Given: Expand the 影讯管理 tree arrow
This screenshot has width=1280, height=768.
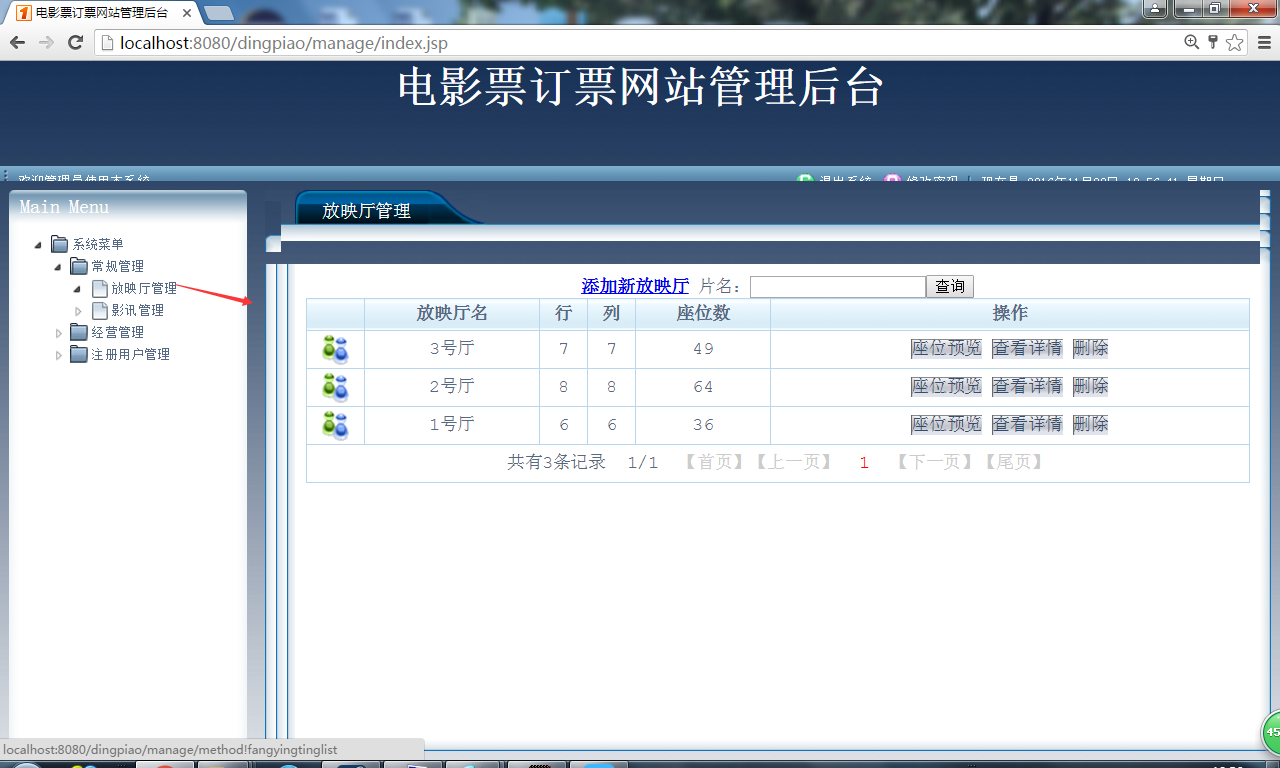Looking at the screenshot, I should [x=78, y=311].
